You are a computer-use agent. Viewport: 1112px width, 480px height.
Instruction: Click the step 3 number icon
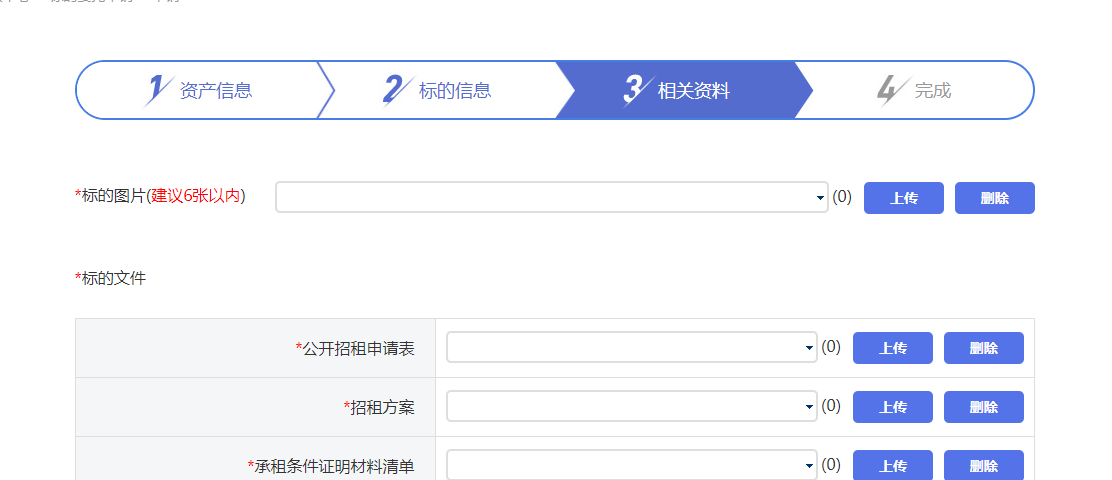tap(634, 90)
